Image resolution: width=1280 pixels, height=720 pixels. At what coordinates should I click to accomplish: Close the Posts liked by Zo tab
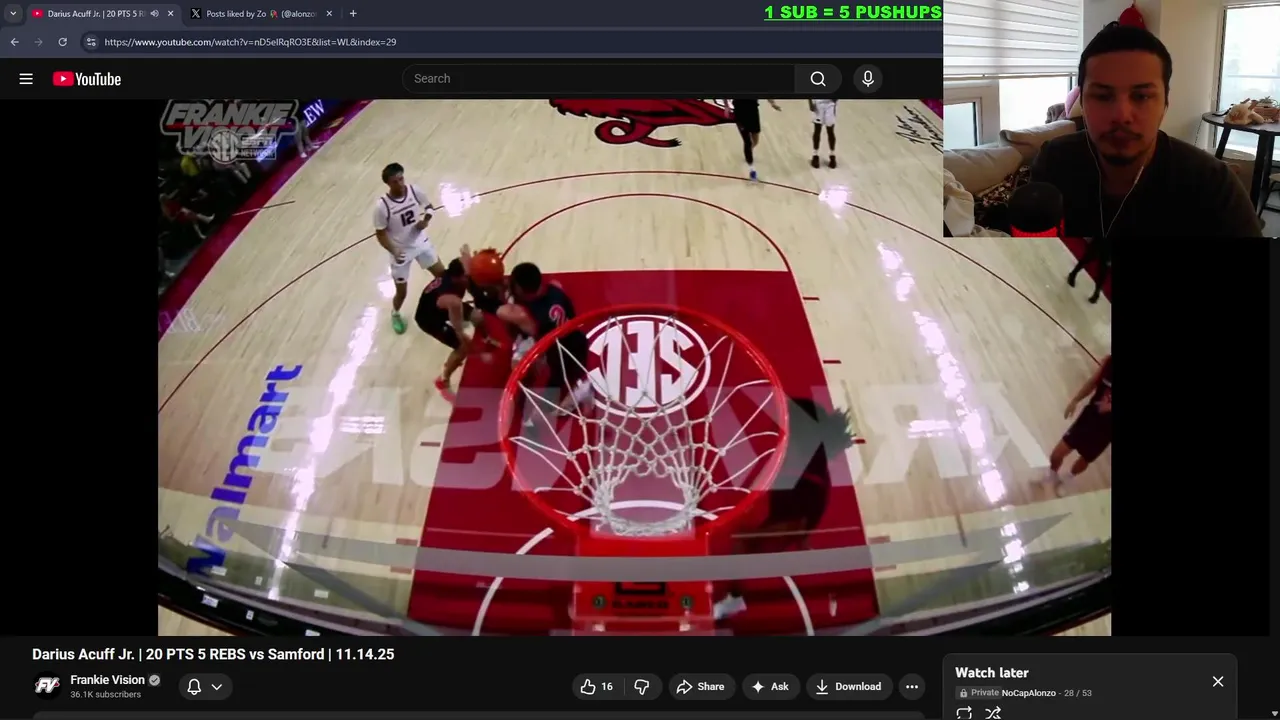[329, 14]
